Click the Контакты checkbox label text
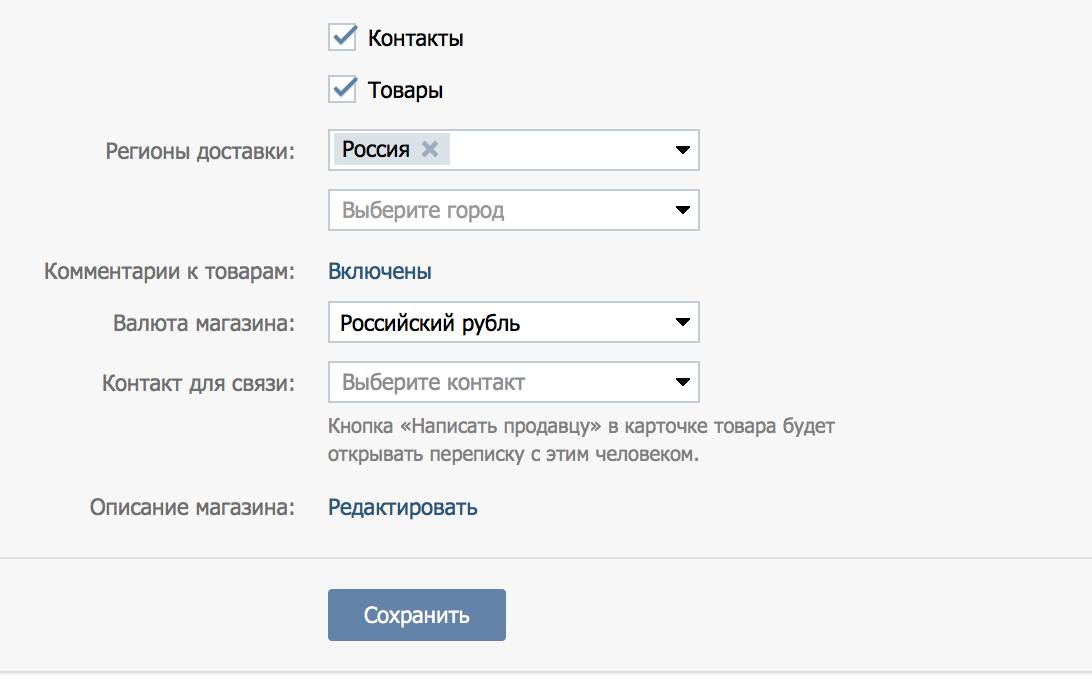Screen dimensions: 1092x692 (x=415, y=38)
